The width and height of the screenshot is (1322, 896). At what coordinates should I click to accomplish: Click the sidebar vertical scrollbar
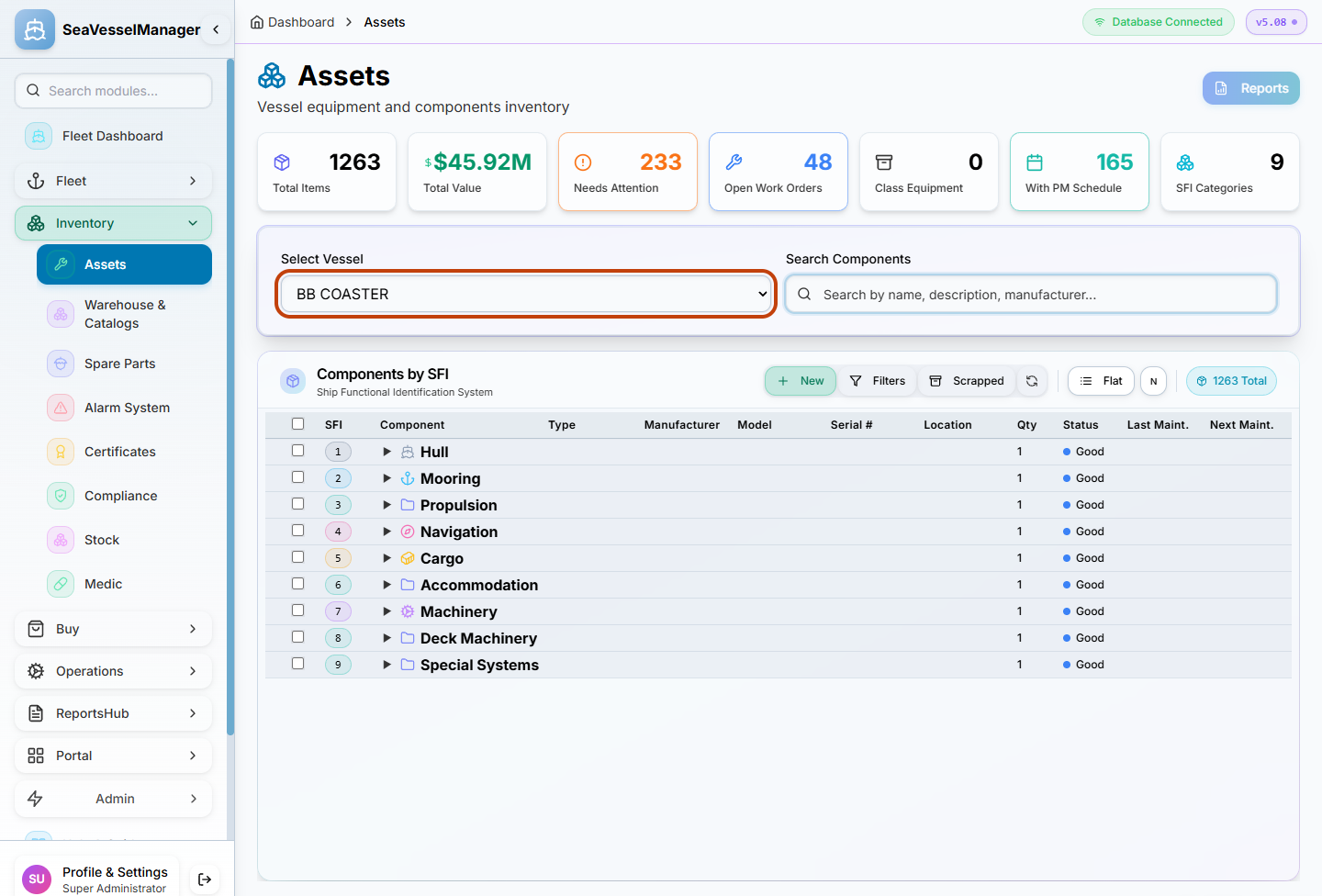(230, 397)
